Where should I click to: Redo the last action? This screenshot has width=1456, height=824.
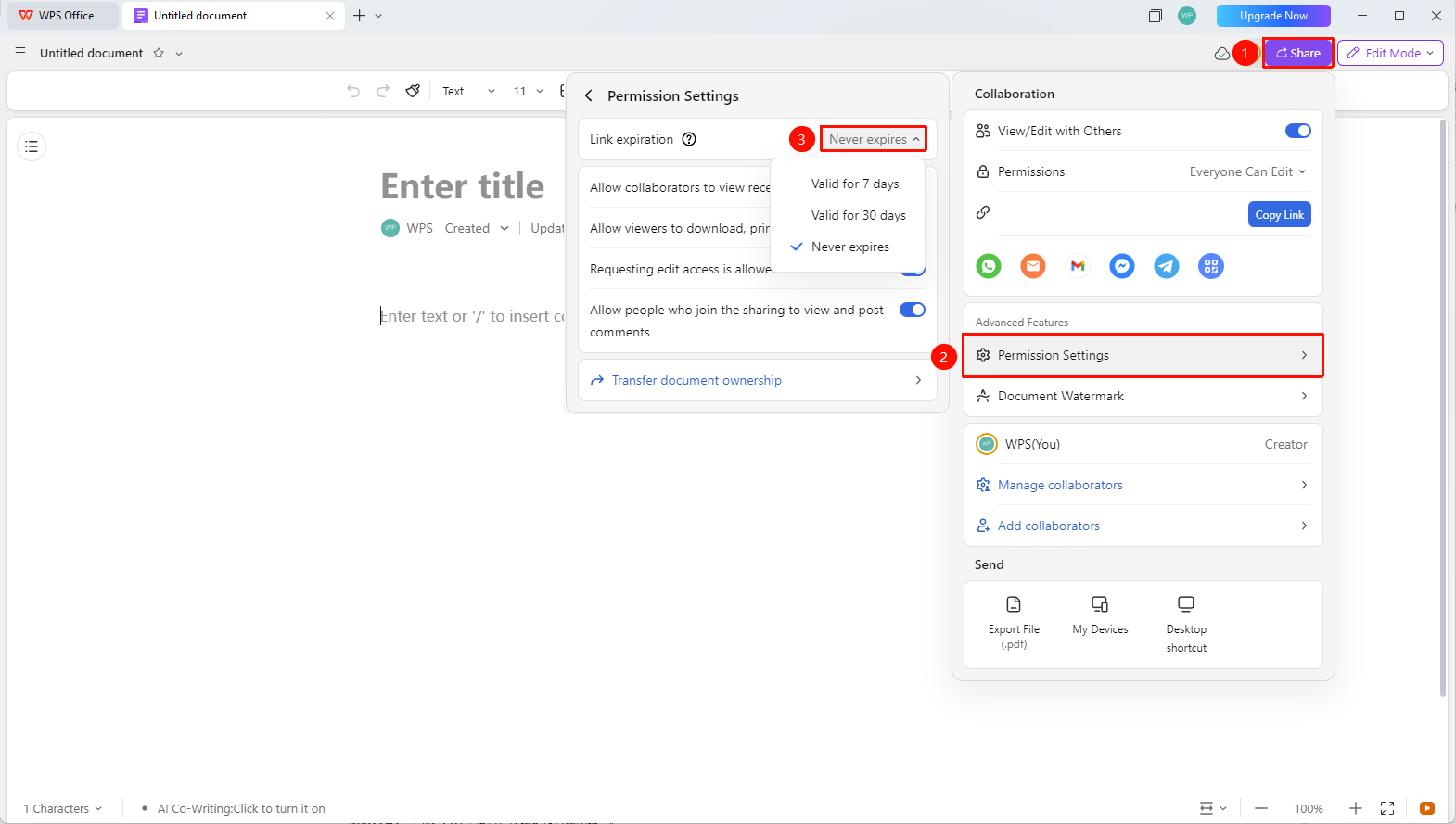383,91
